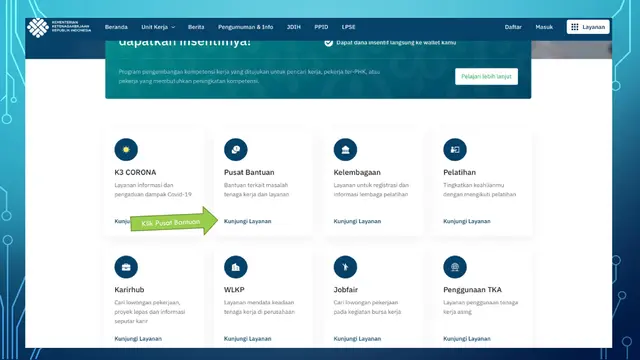Visit Kunjungi Layanan under Penggunaan TKA
The width and height of the screenshot is (640, 360).
pos(467,339)
